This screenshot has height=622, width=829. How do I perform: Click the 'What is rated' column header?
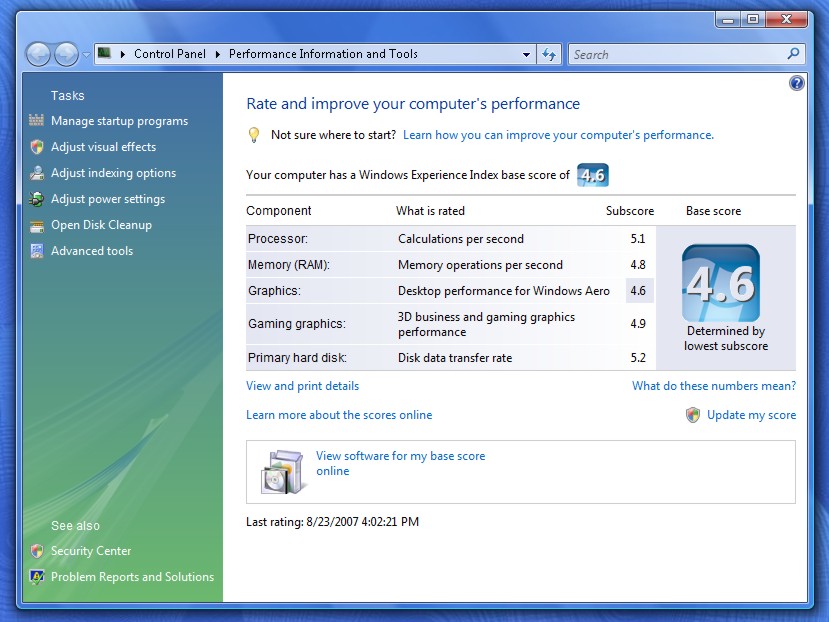(430, 211)
